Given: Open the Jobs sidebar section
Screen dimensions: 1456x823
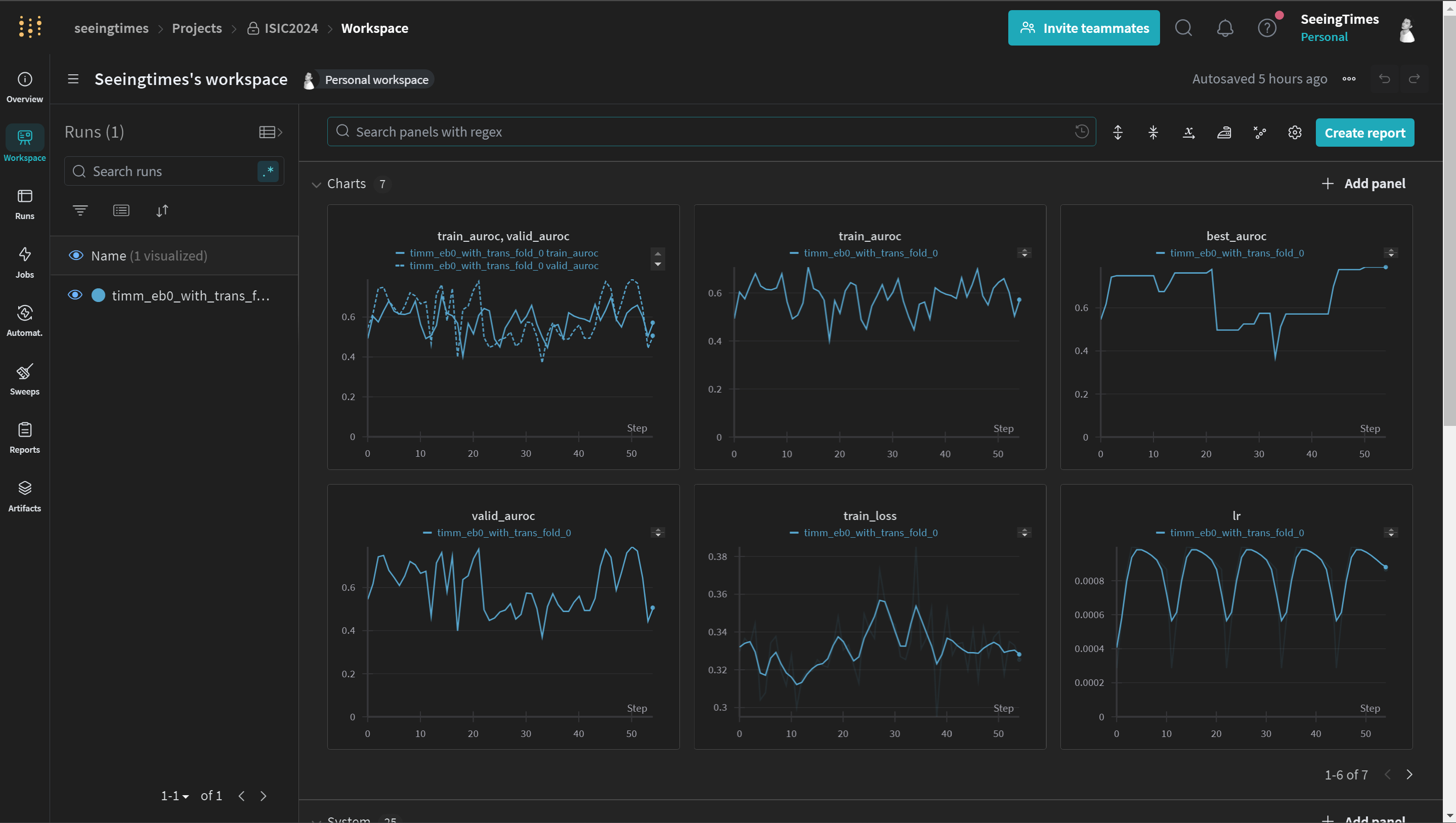Looking at the screenshot, I should [x=24, y=263].
